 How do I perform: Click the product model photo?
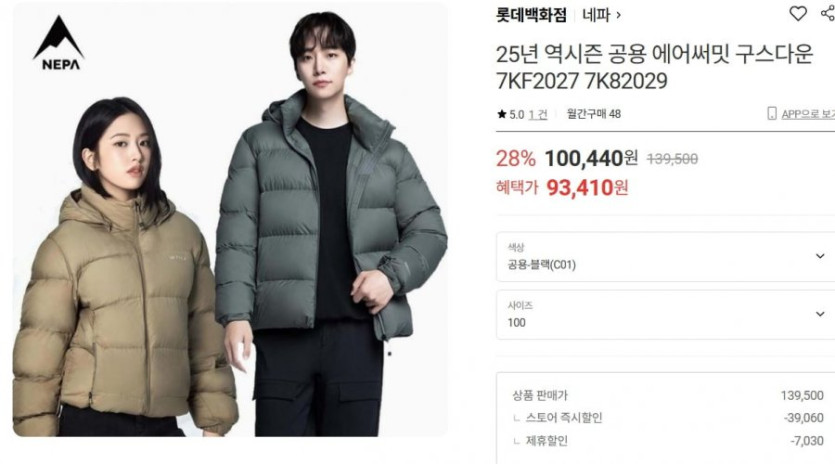[x=230, y=220]
